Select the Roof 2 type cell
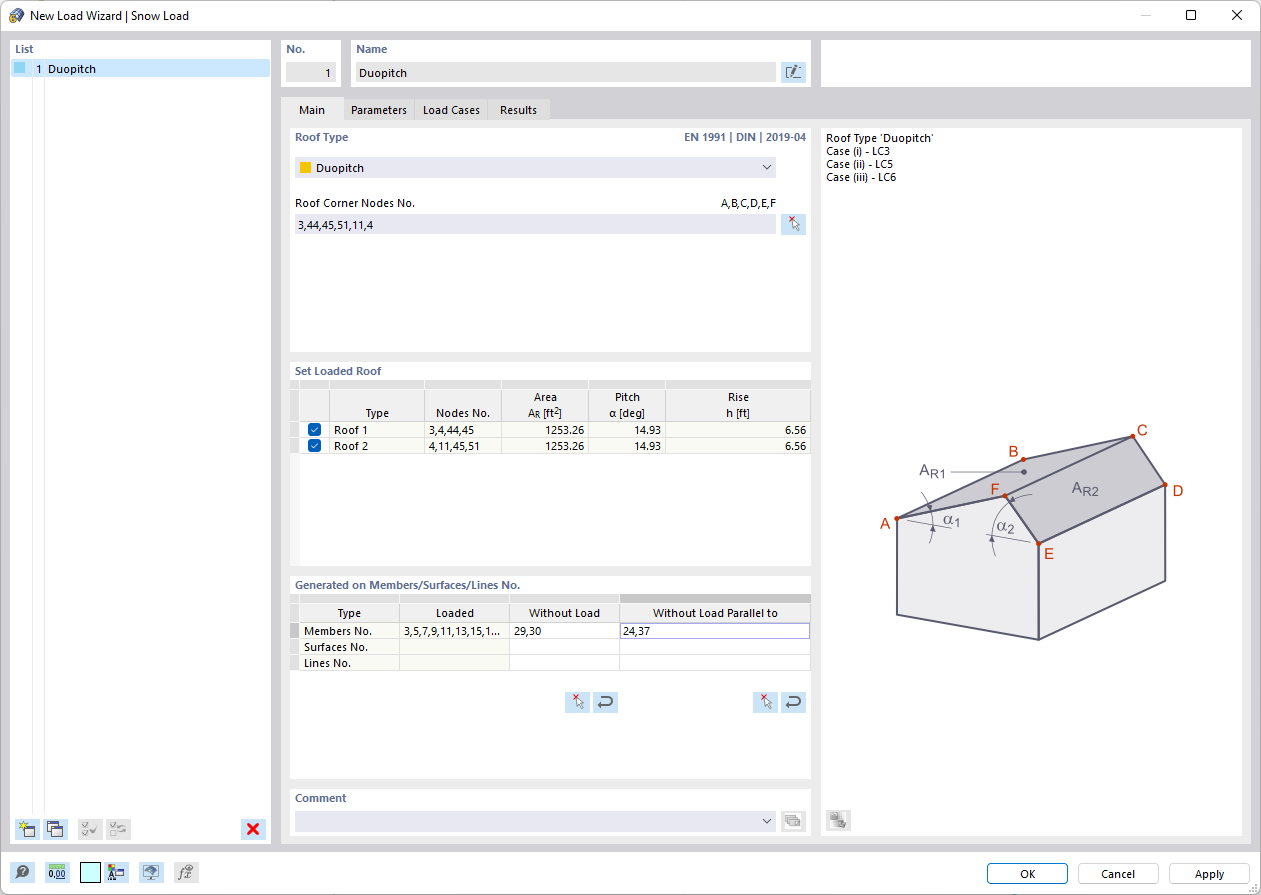1261x895 pixels. click(x=377, y=446)
